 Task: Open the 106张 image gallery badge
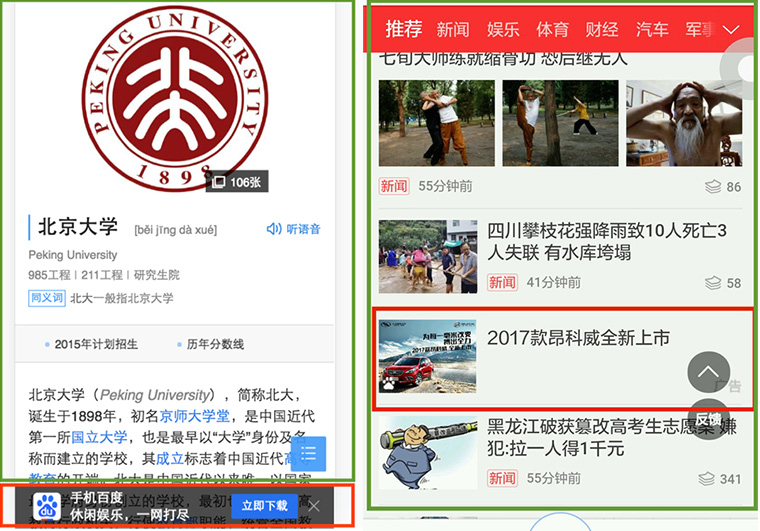(237, 182)
